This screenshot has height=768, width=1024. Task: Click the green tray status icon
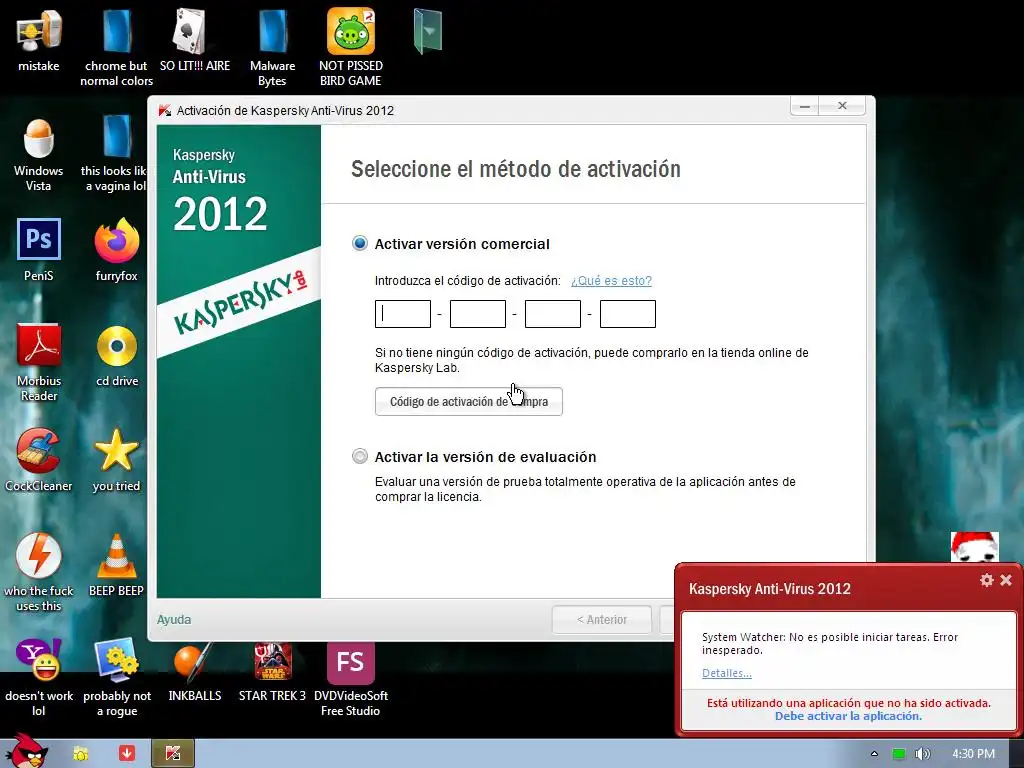click(x=899, y=754)
